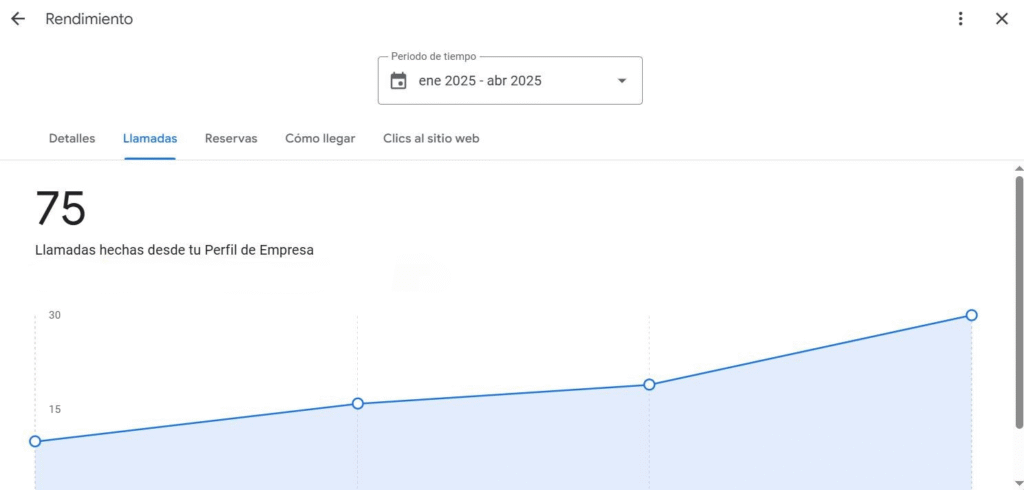Click the vertical scrollbar thumb
The image size is (1024, 490).
[x=1018, y=300]
